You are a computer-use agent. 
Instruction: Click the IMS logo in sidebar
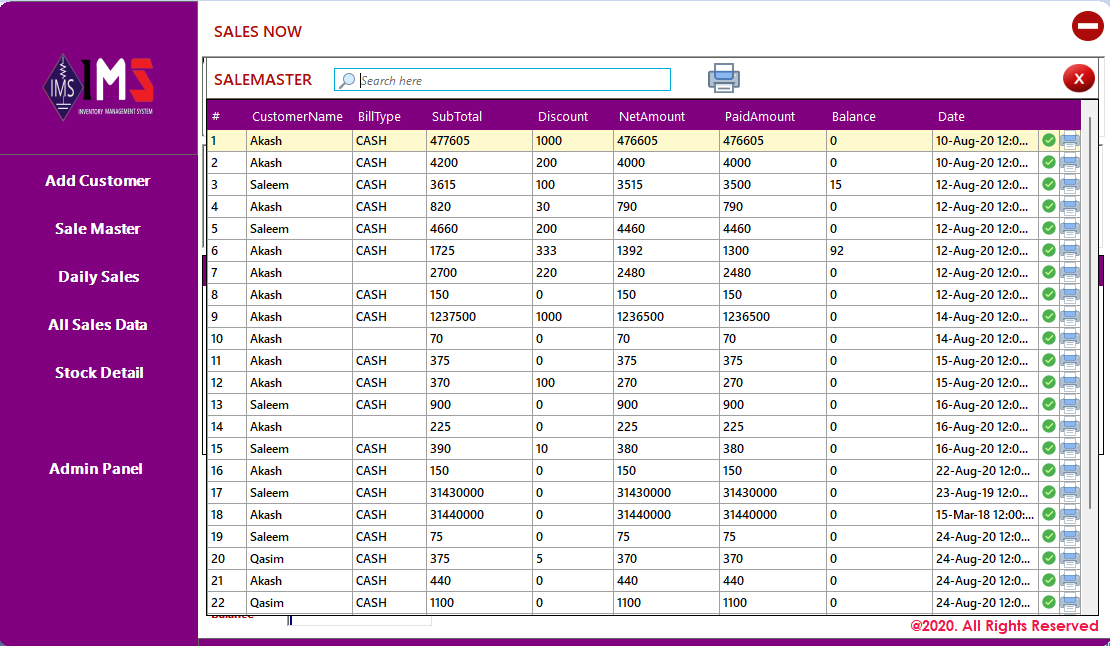coord(98,86)
